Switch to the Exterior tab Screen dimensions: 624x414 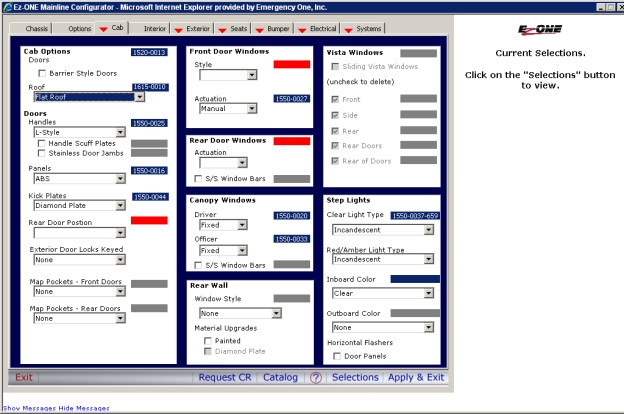(x=193, y=29)
